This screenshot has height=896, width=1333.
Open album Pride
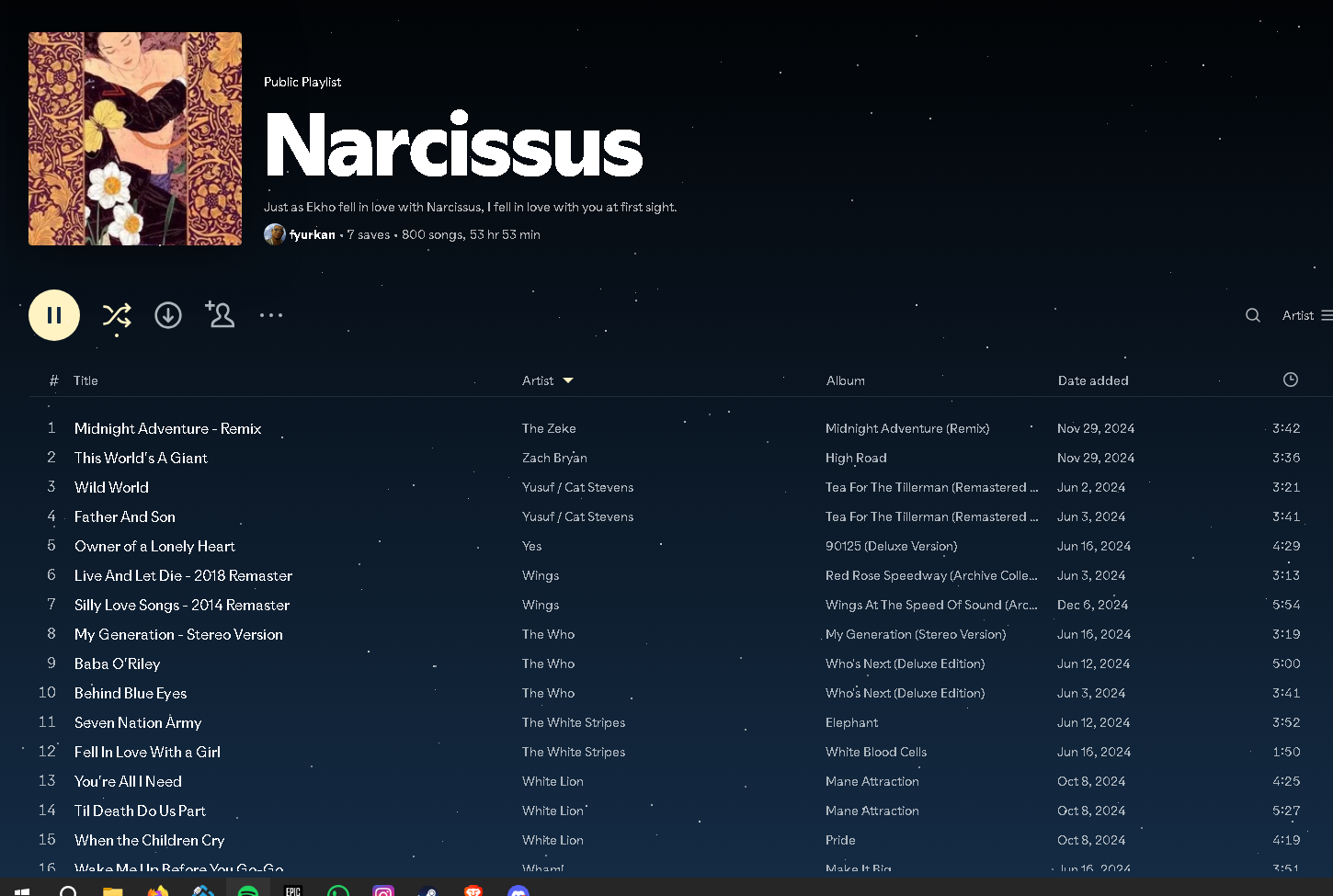[x=840, y=840]
